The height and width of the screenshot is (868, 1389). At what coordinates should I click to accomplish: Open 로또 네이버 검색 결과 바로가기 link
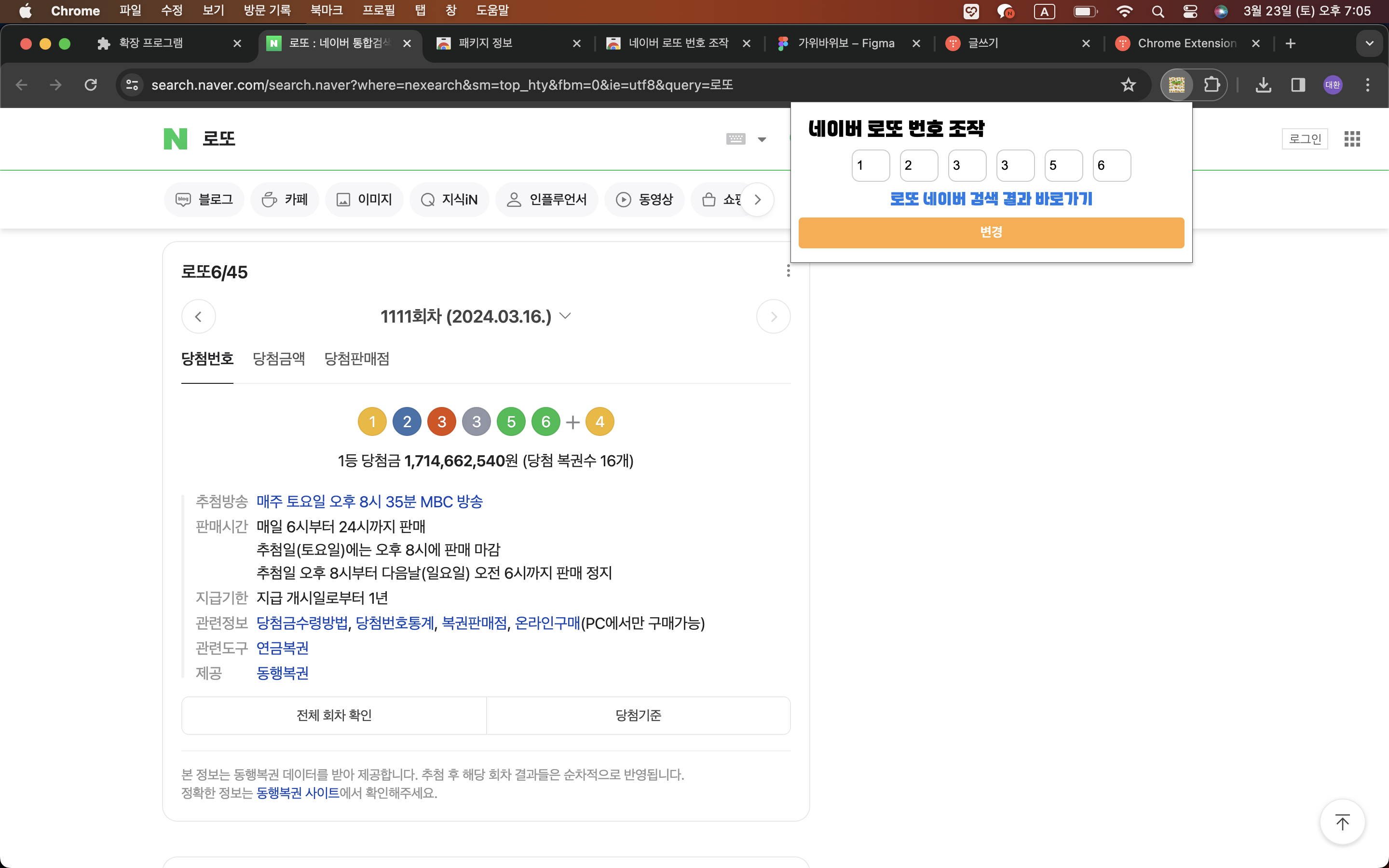point(991,199)
